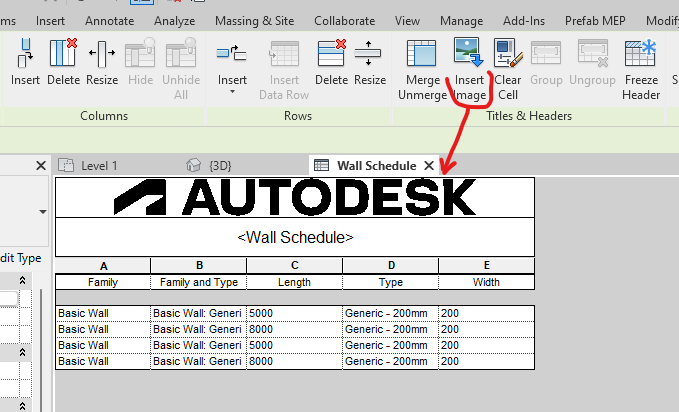Open the type selector dropdown arrow
The image size is (679, 412).
pyautogui.click(x=43, y=212)
